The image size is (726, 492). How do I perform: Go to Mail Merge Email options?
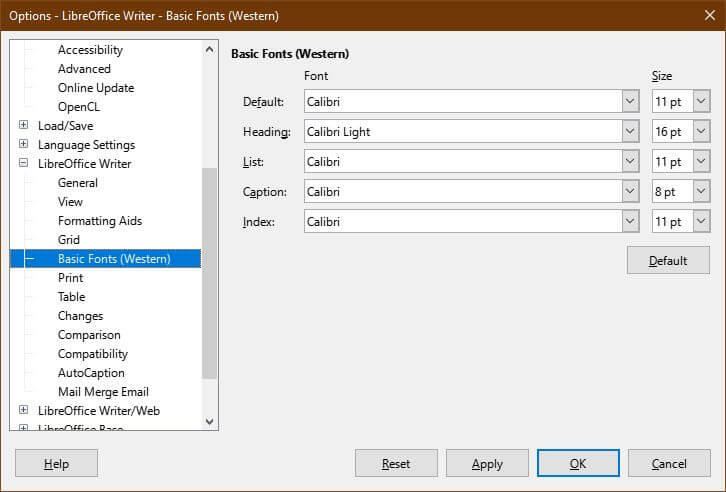[x=103, y=392]
